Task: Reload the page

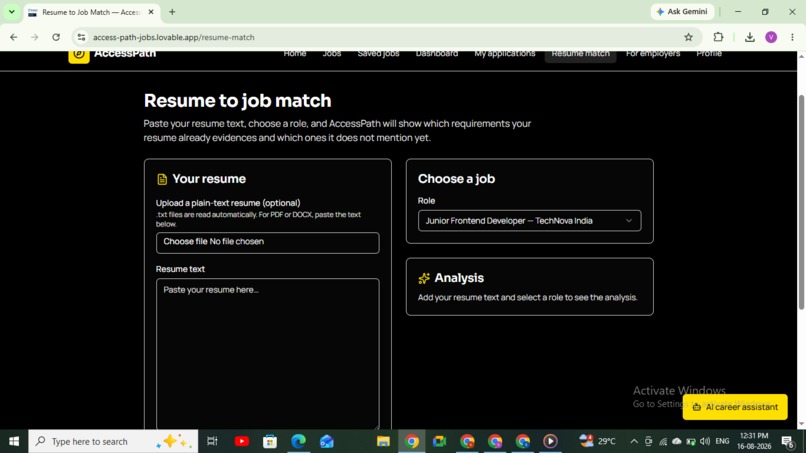Action: coord(56,37)
